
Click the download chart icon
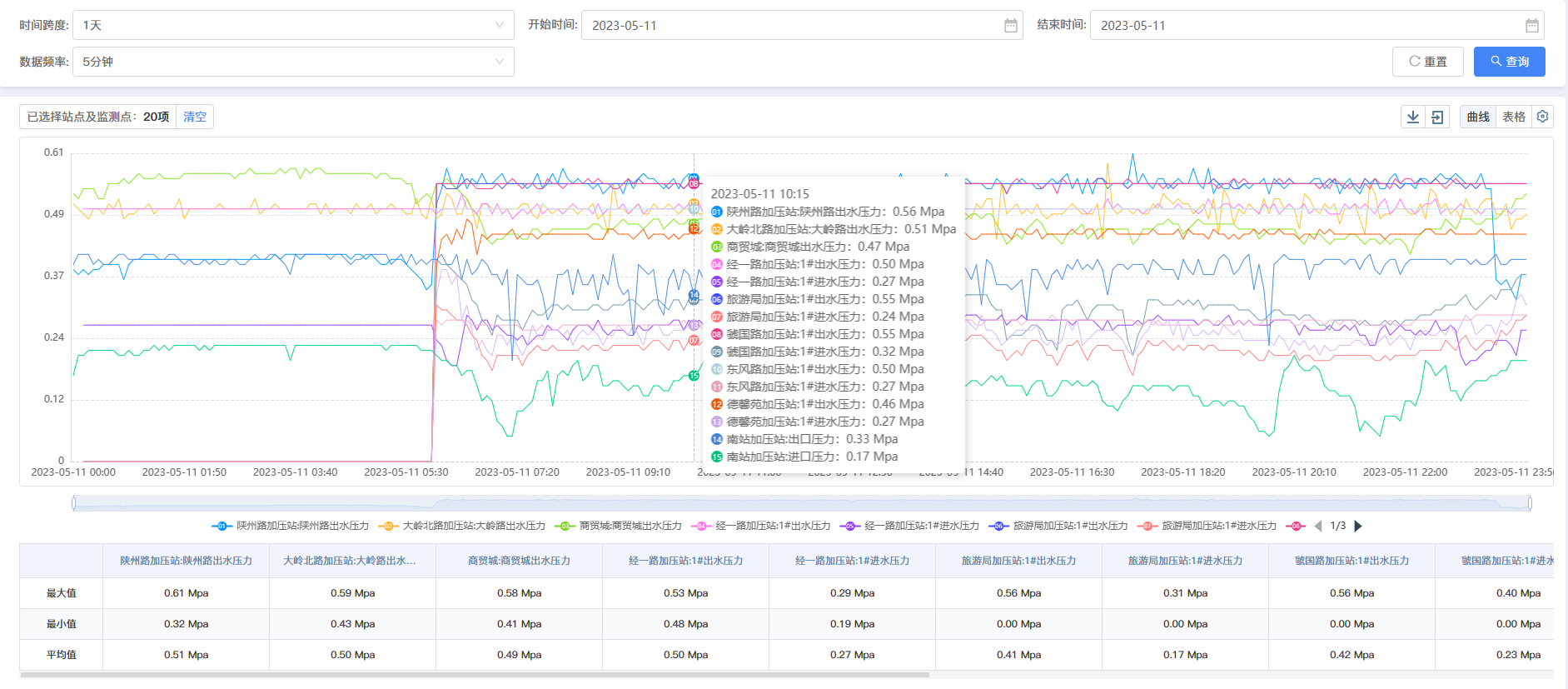click(1413, 117)
